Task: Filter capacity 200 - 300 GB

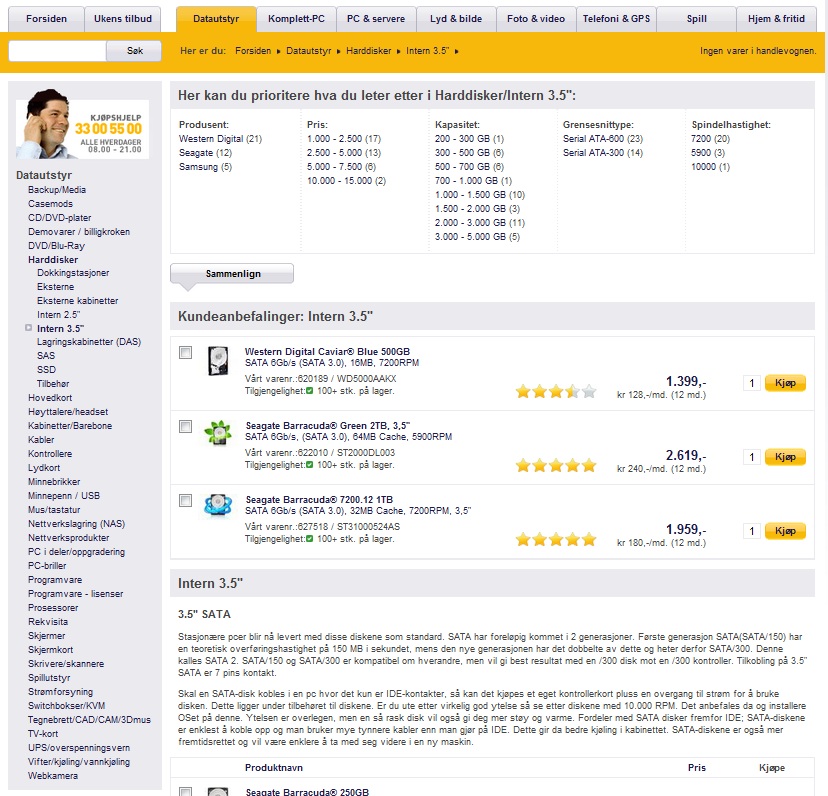Action: click(469, 139)
